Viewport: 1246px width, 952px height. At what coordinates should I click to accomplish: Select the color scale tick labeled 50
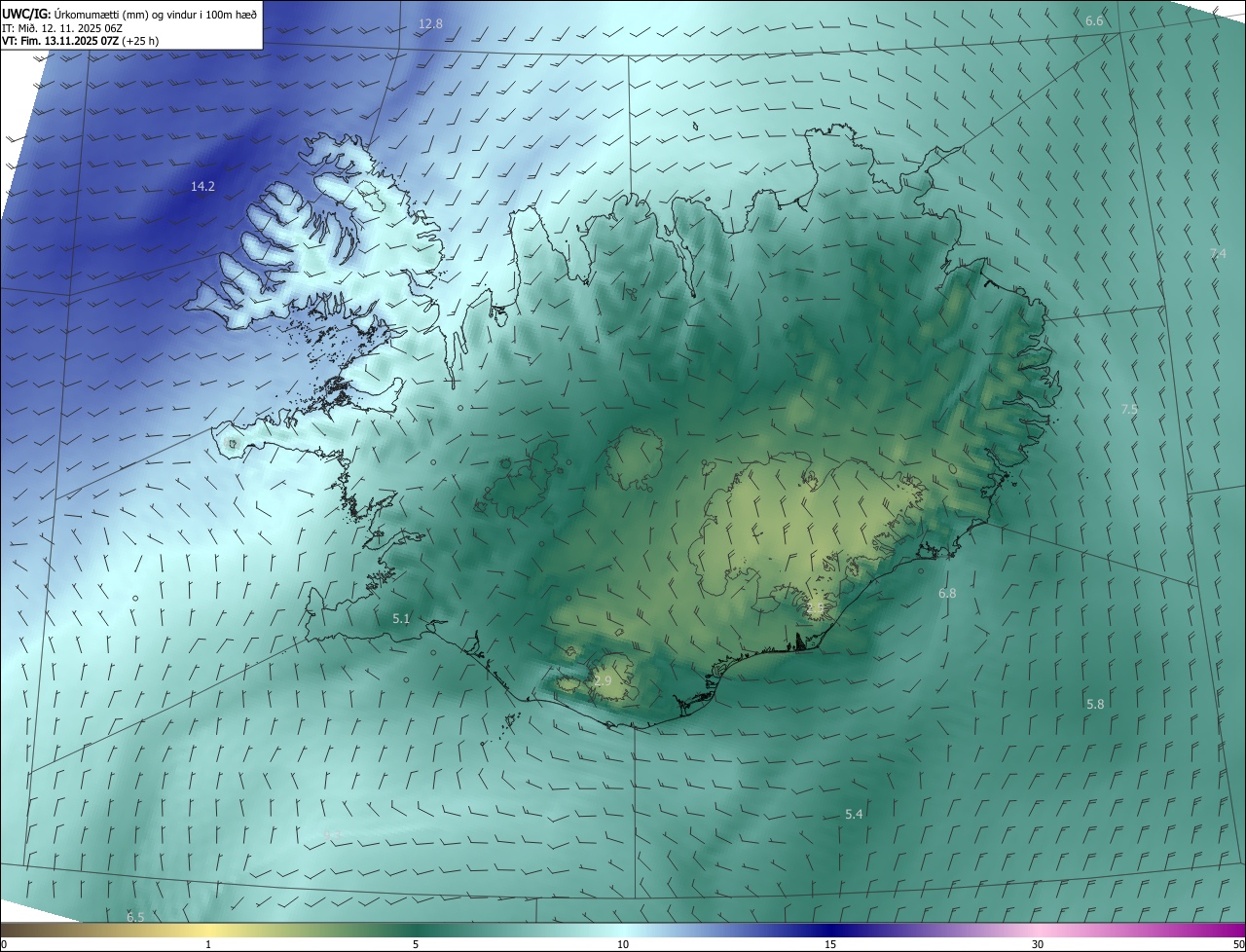pos(1238,944)
